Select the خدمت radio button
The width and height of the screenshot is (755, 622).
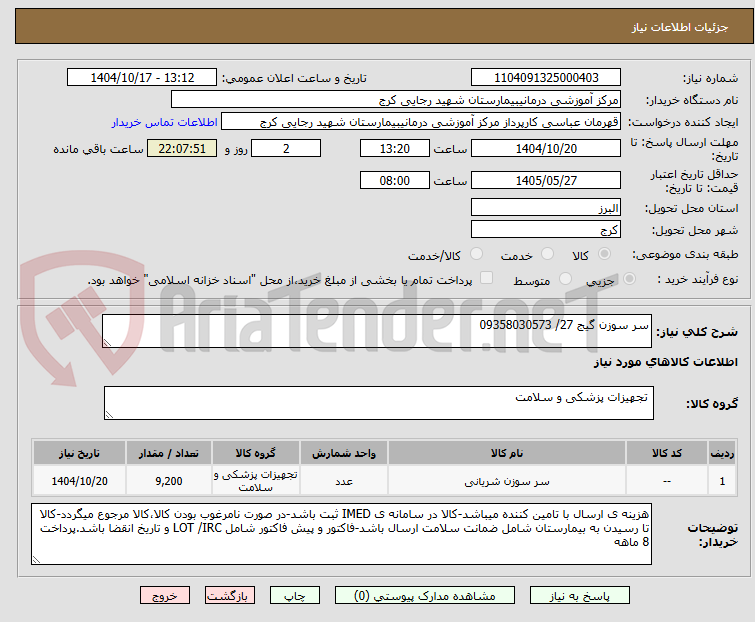tap(547, 254)
